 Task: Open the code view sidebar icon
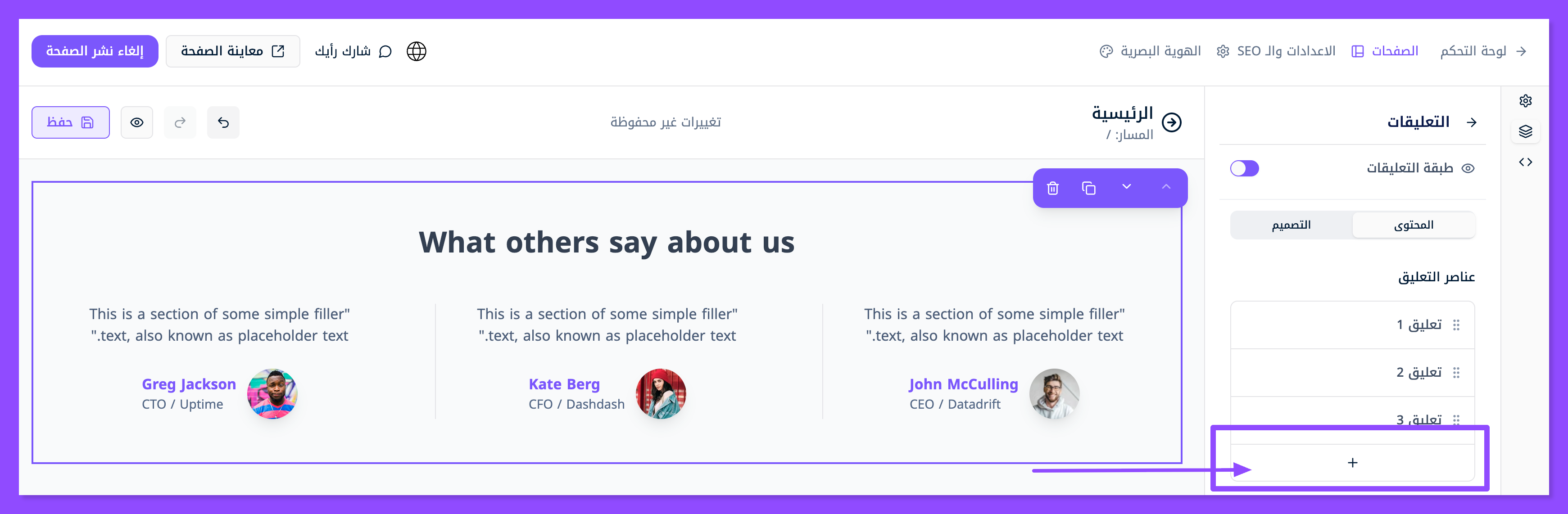(x=1525, y=162)
